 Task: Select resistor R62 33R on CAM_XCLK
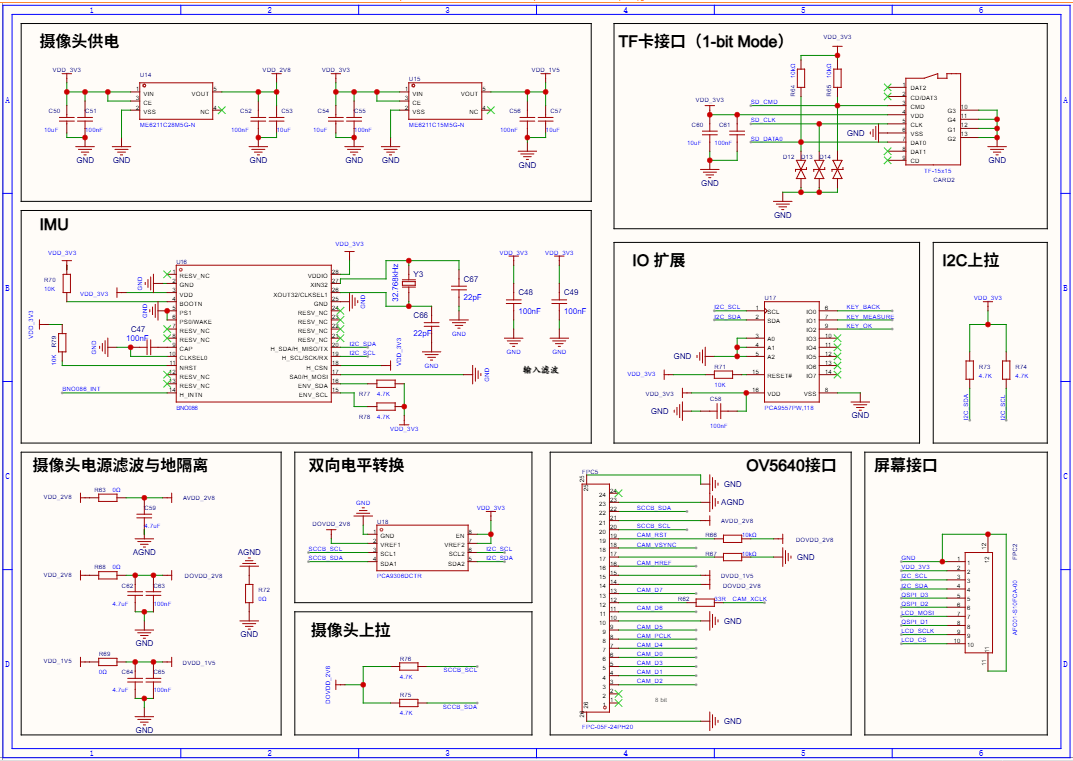point(706,602)
